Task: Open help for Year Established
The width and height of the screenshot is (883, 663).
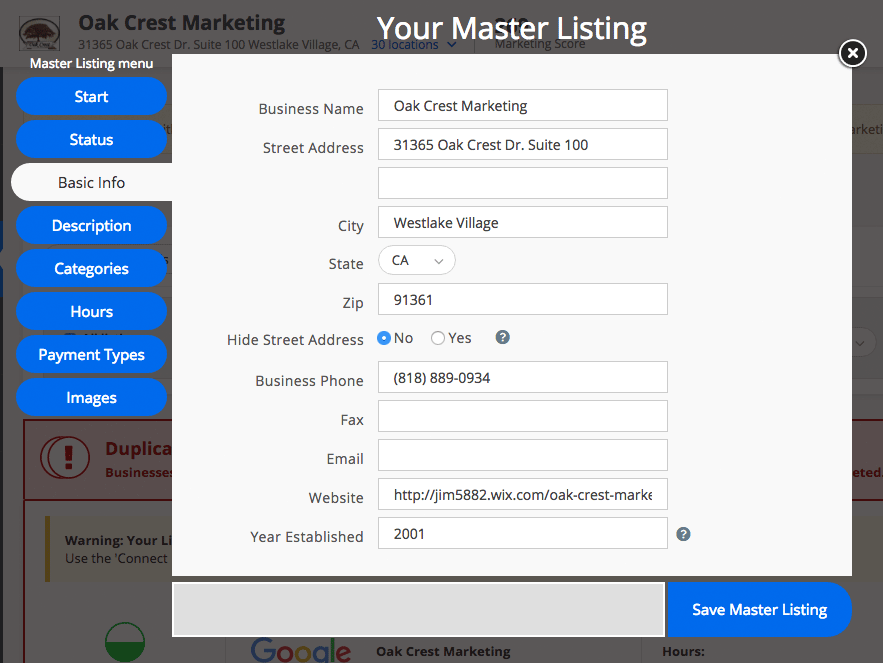Action: (x=683, y=534)
